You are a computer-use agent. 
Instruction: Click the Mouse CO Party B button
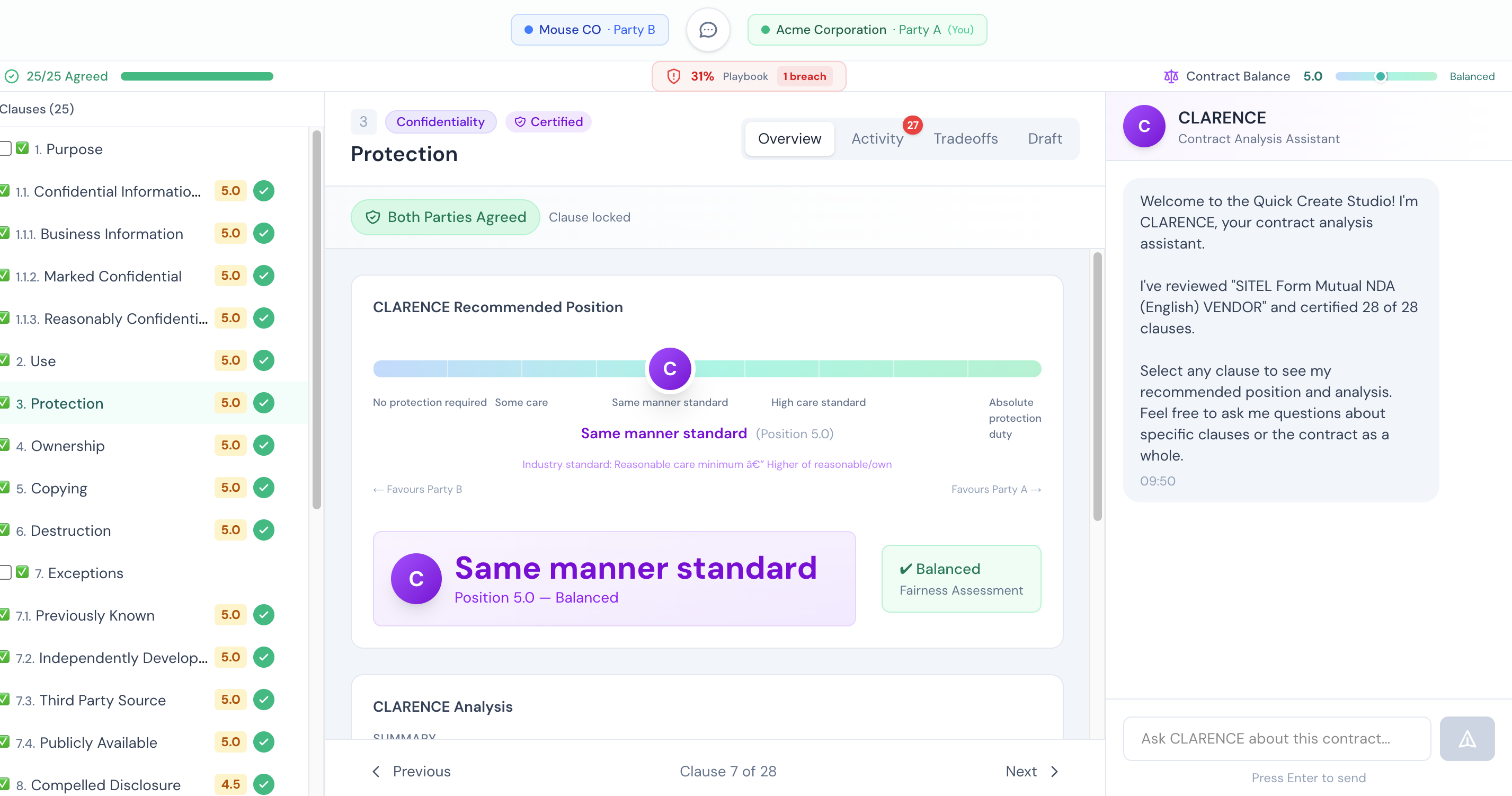pos(589,29)
